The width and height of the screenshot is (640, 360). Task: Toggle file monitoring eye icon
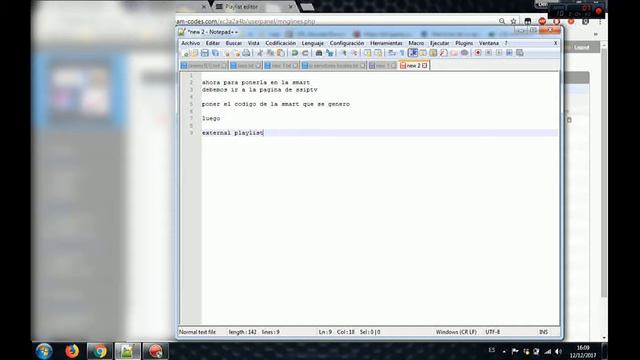pyautogui.click(x=464, y=53)
